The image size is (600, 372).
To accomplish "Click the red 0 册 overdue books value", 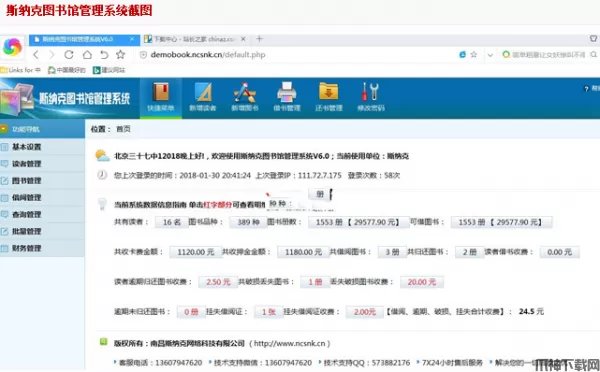I will coord(191,312).
